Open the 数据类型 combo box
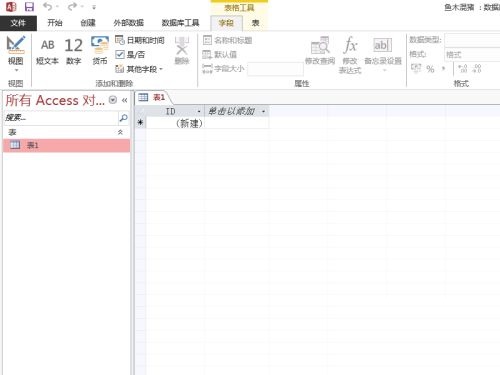Screen dimensions: 500x375 (472, 40)
